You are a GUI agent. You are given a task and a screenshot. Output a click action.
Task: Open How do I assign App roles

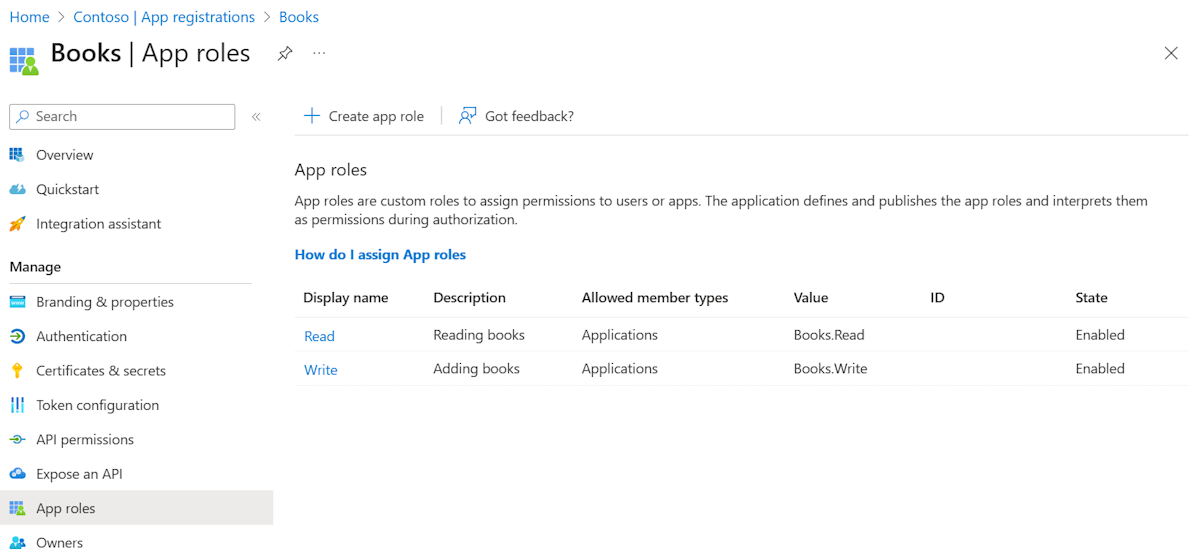tap(380, 255)
